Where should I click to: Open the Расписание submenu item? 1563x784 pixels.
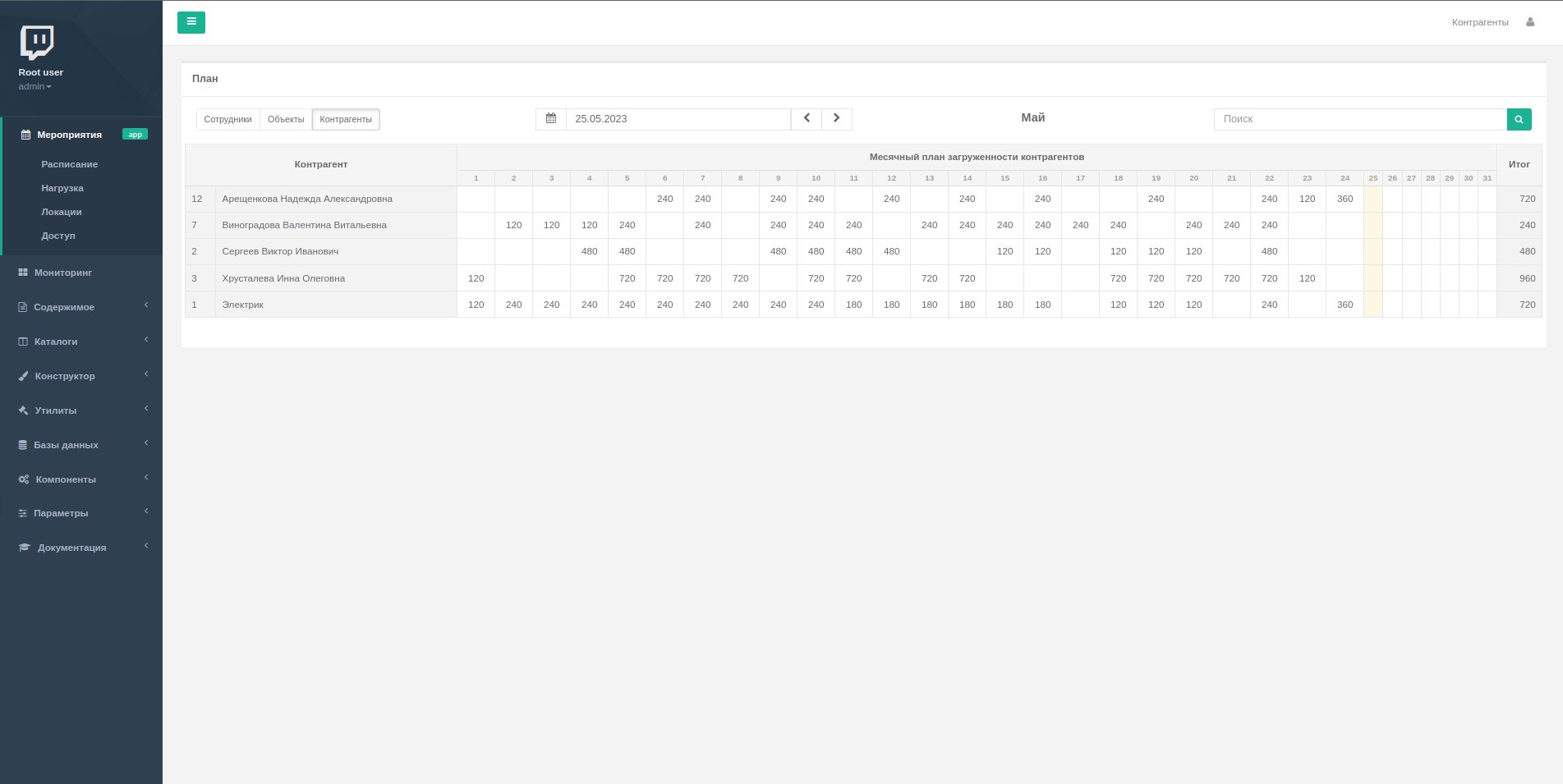coord(70,164)
